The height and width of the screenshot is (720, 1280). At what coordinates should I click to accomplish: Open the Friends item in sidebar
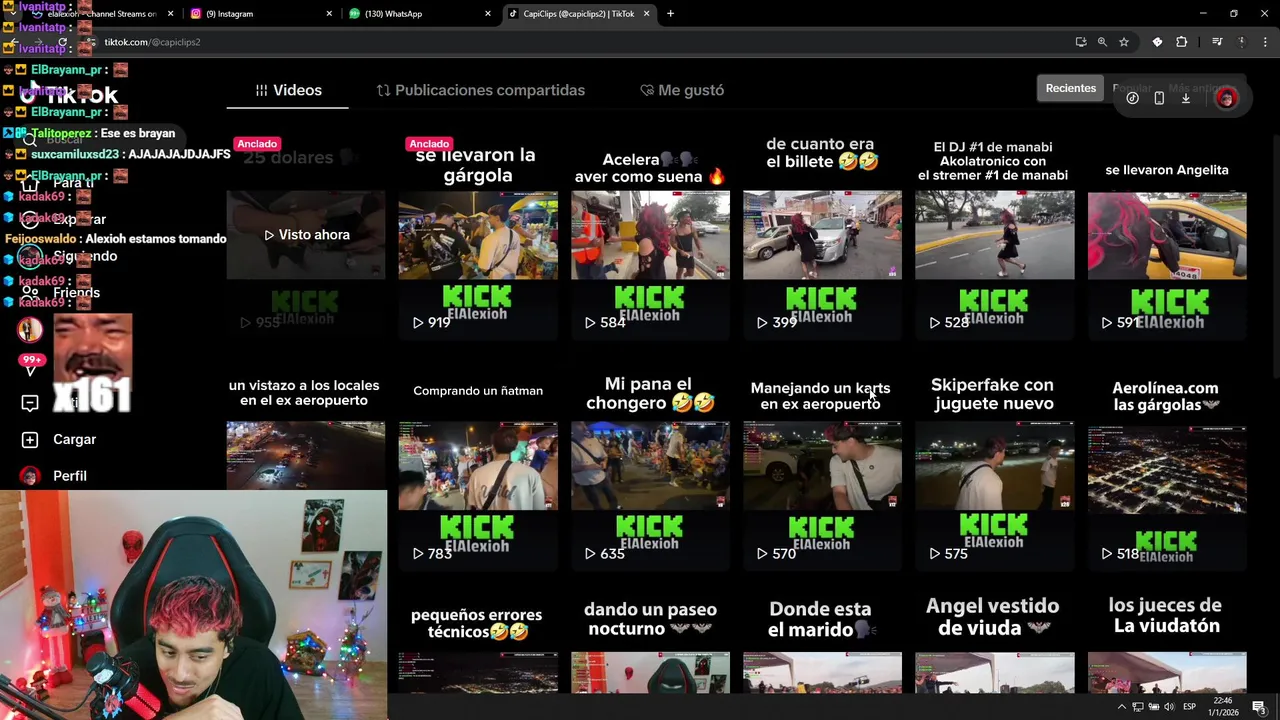click(x=62, y=293)
